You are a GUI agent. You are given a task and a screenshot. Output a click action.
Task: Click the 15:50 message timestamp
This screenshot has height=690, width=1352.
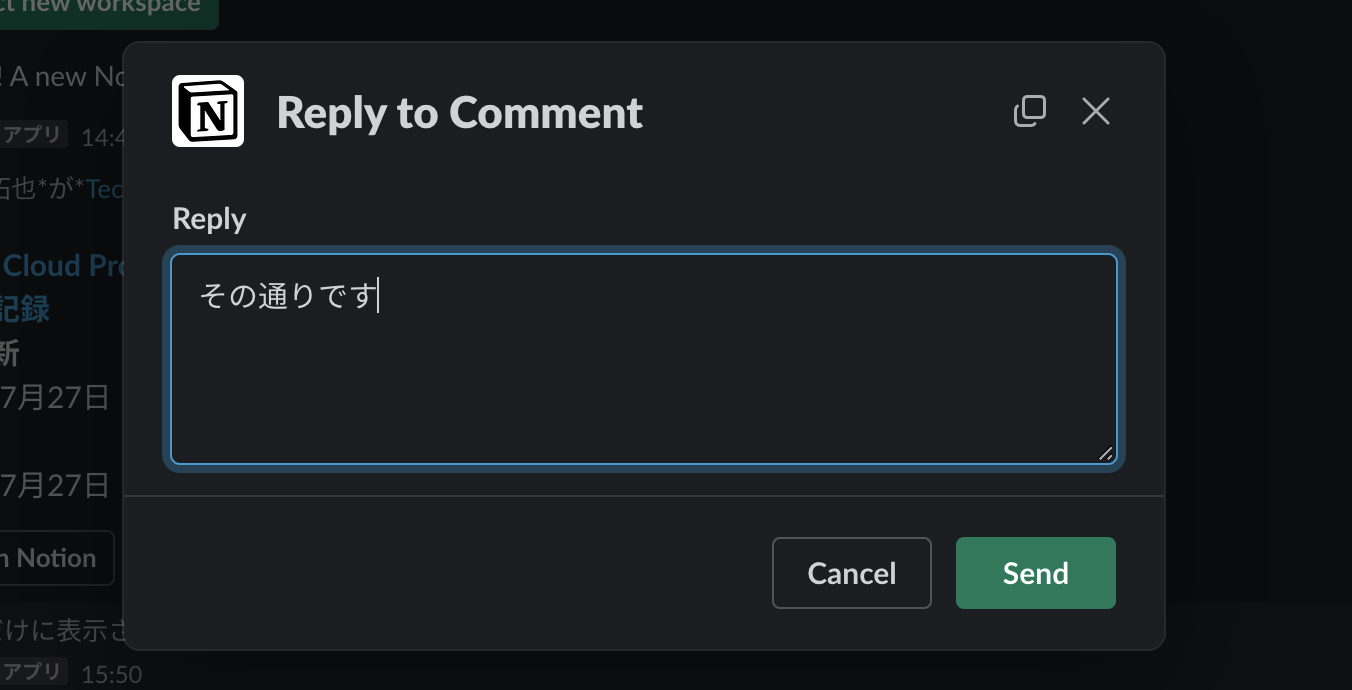(x=111, y=674)
